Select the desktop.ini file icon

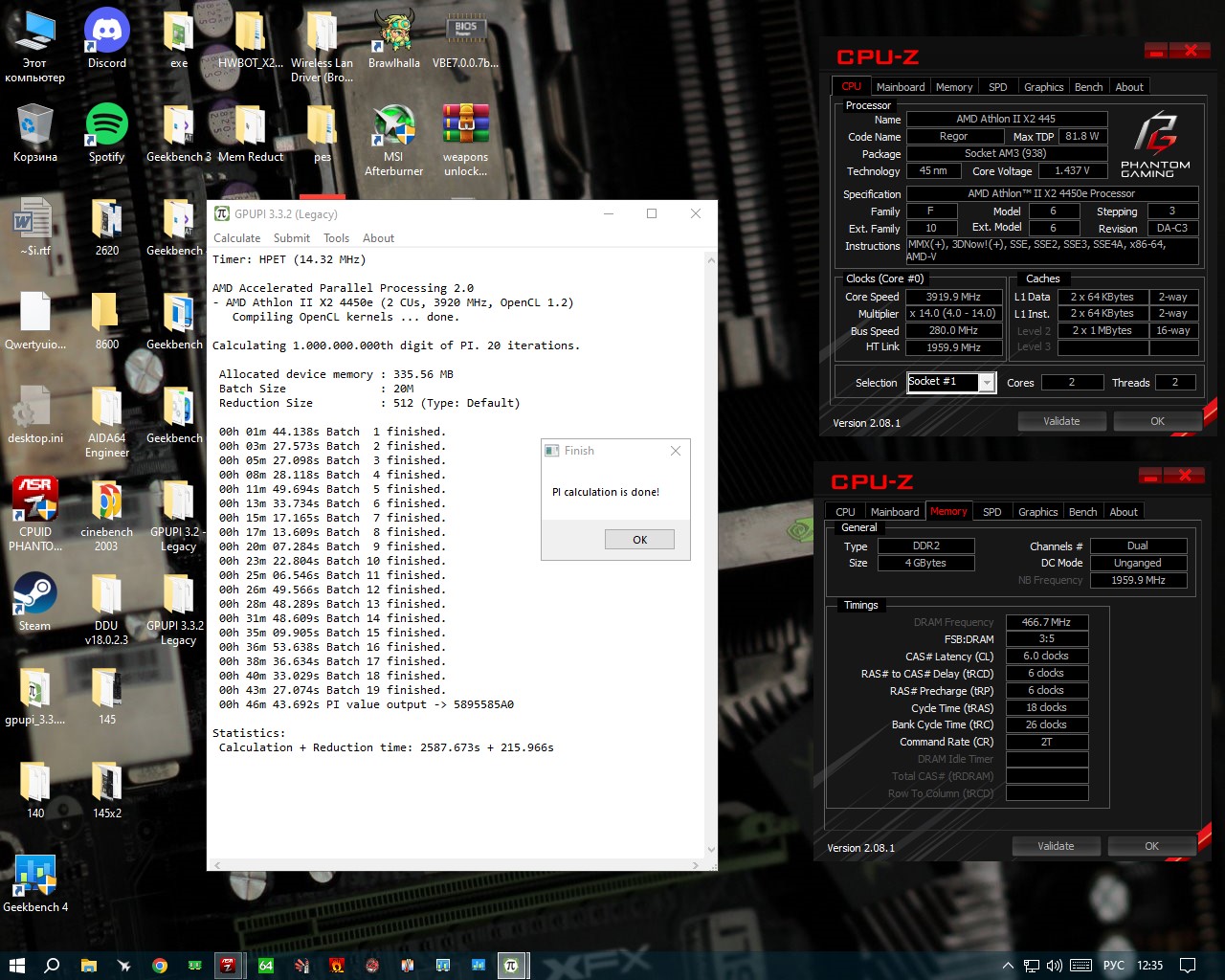(35, 413)
